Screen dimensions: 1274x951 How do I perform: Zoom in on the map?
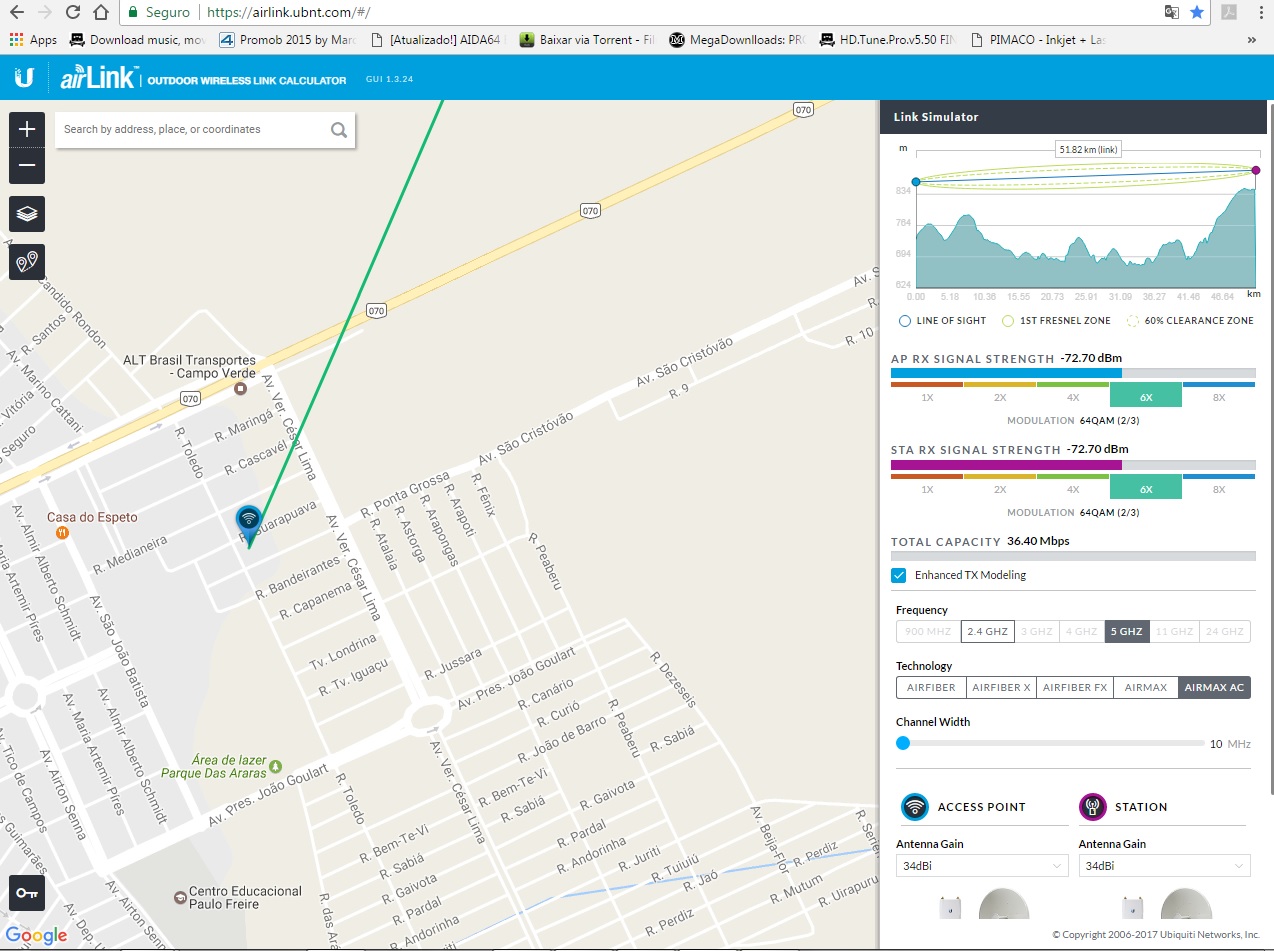(27, 129)
